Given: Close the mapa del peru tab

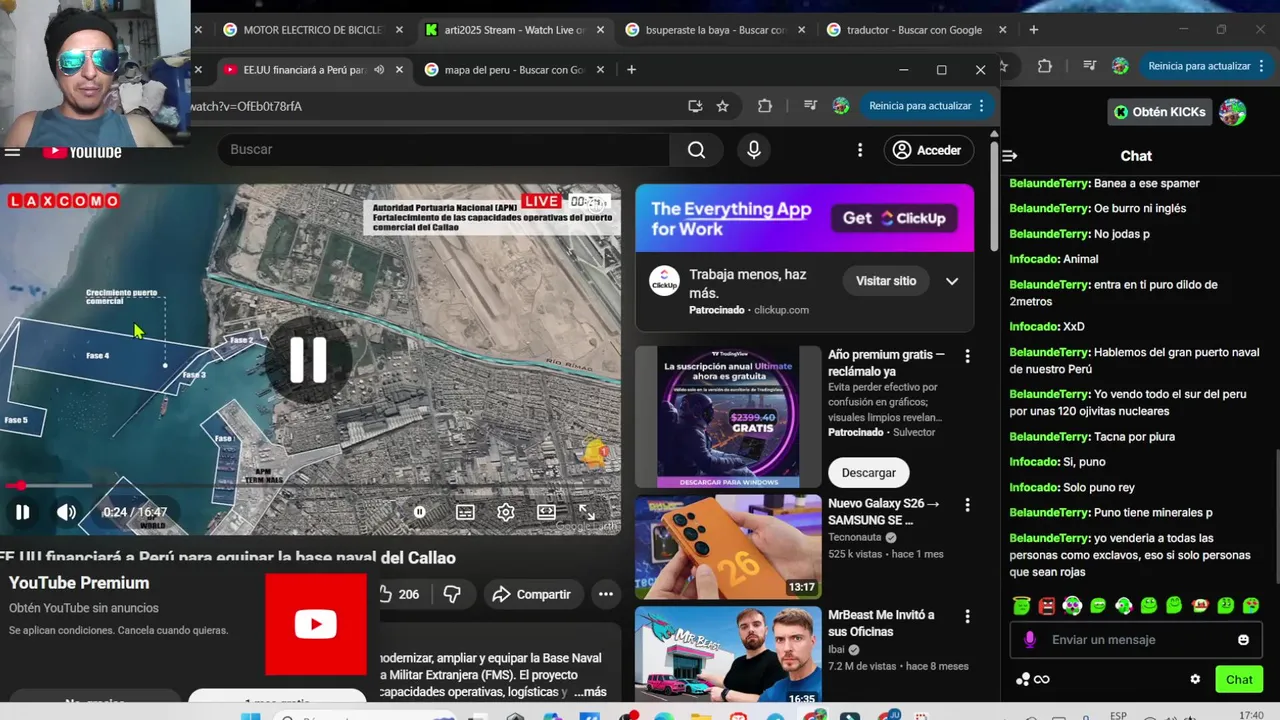Looking at the screenshot, I should pyautogui.click(x=600, y=70).
